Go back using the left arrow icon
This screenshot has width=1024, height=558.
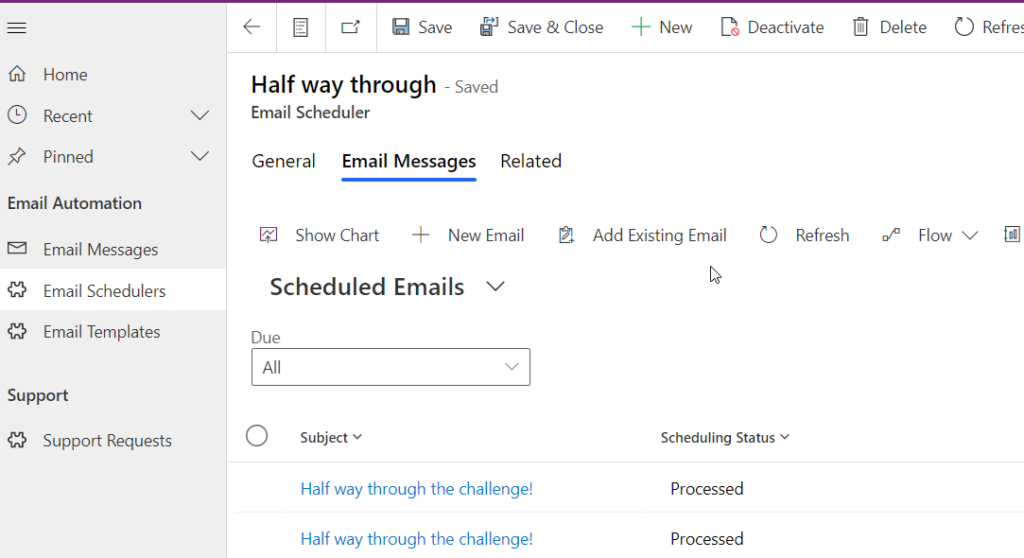[x=251, y=27]
